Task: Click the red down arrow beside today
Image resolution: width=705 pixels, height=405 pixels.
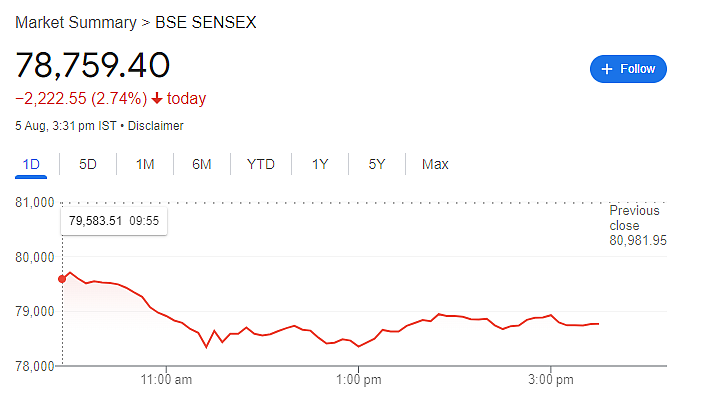Action: point(156,98)
